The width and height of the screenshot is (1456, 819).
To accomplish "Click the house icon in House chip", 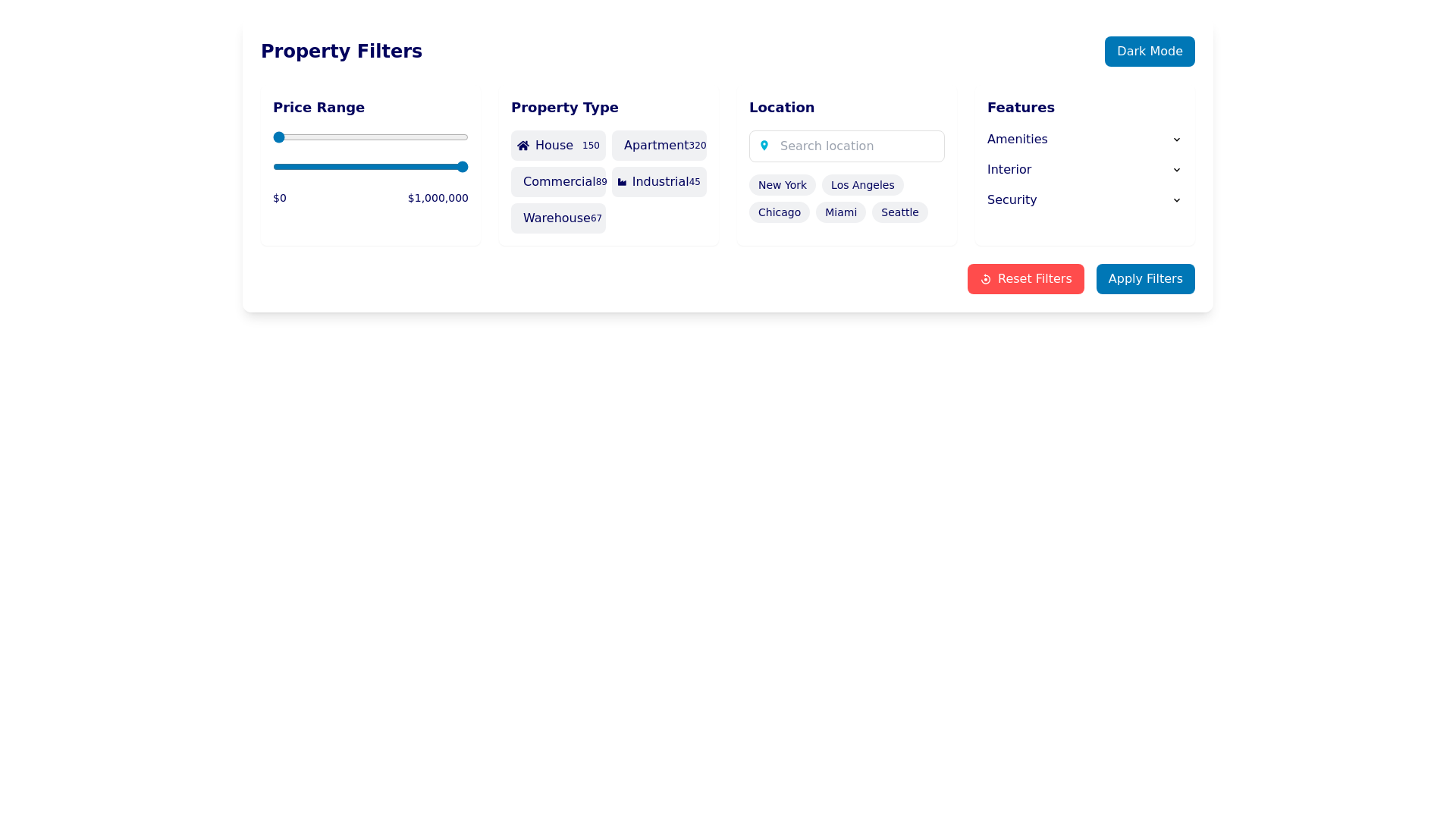I will [x=523, y=146].
